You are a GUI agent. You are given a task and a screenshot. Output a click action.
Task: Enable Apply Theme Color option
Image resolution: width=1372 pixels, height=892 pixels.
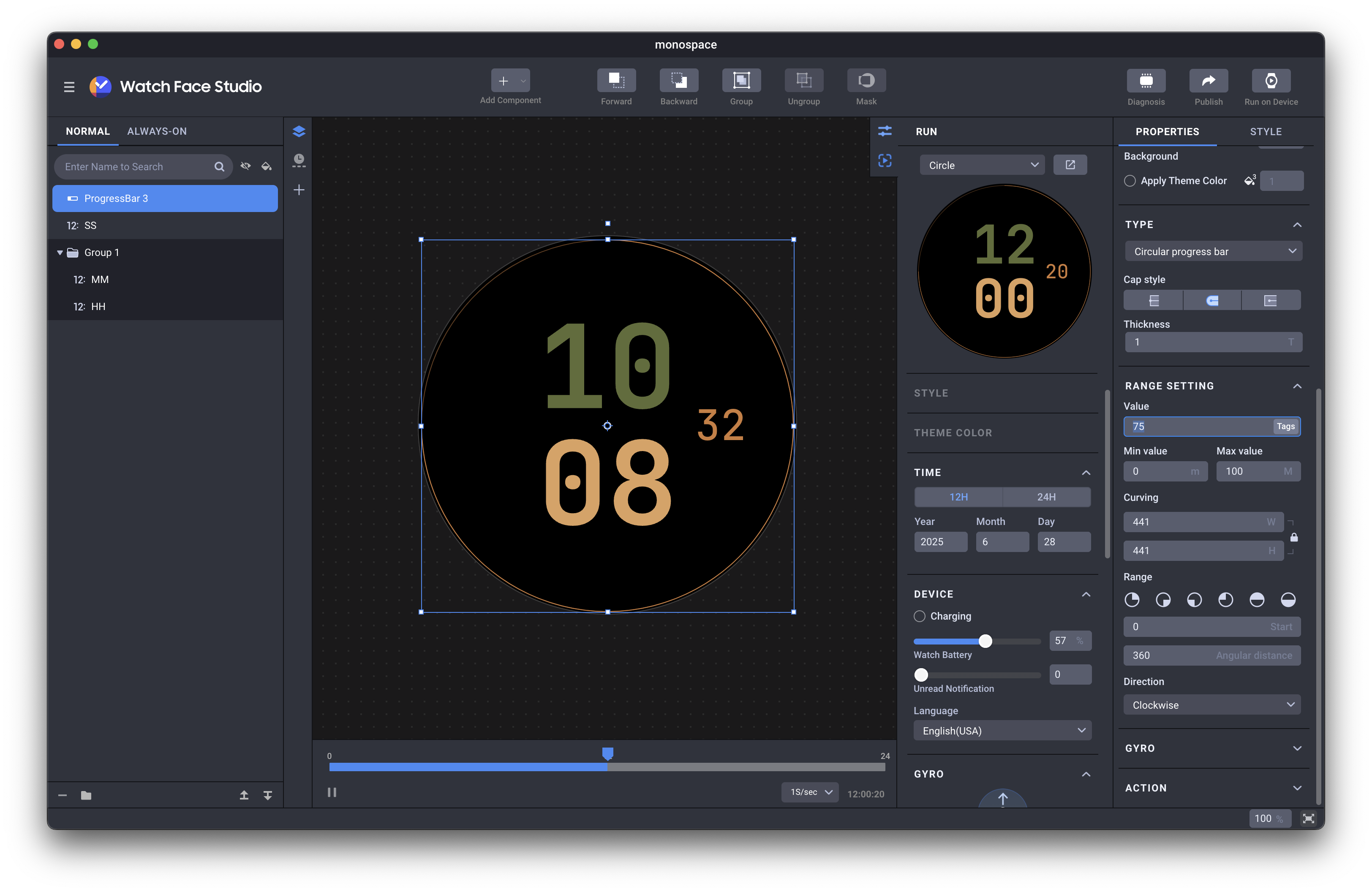[1130, 181]
